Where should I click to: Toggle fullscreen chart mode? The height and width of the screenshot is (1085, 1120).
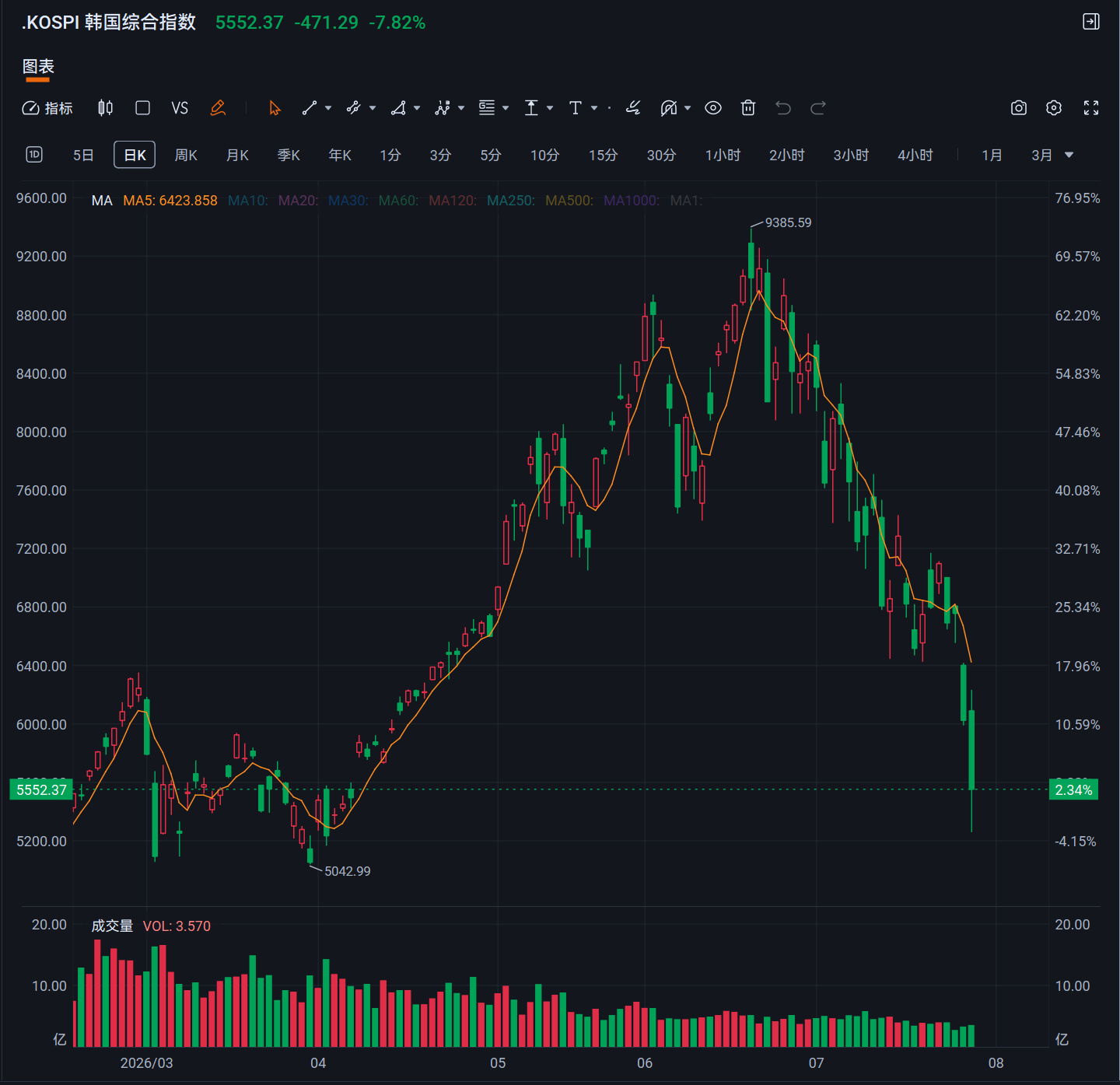(1091, 108)
